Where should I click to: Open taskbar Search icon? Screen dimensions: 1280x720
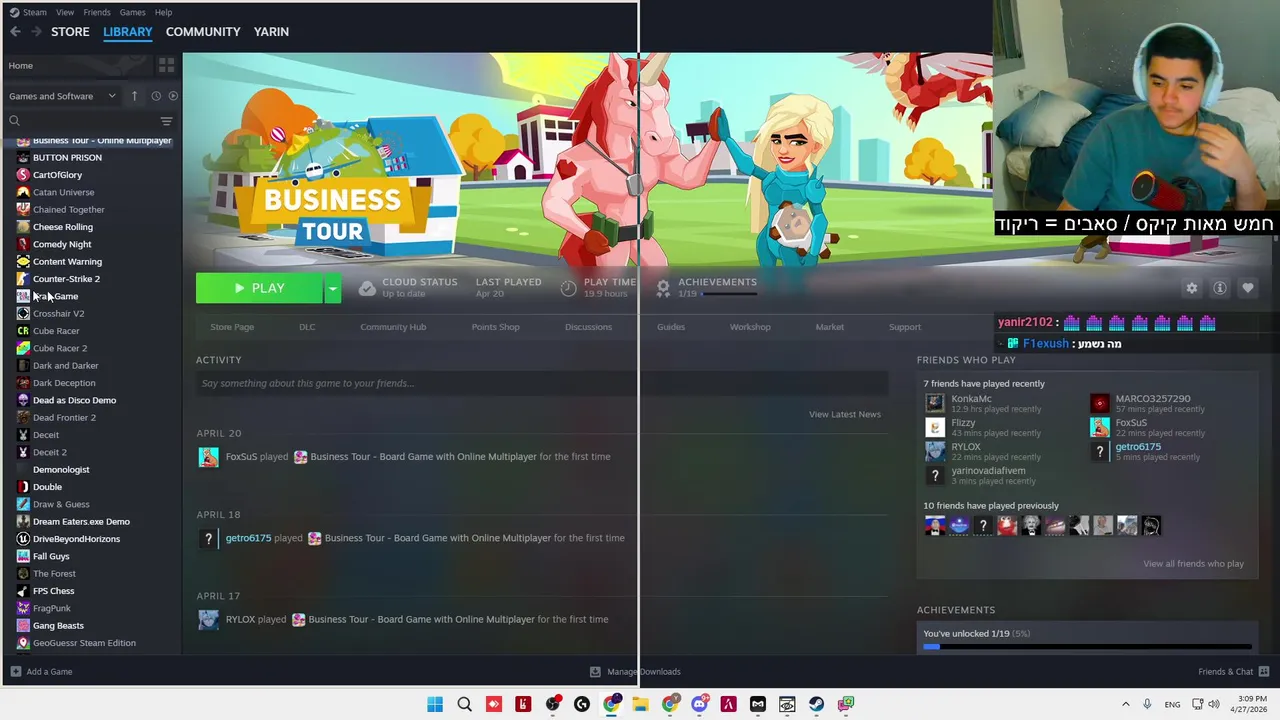464,704
